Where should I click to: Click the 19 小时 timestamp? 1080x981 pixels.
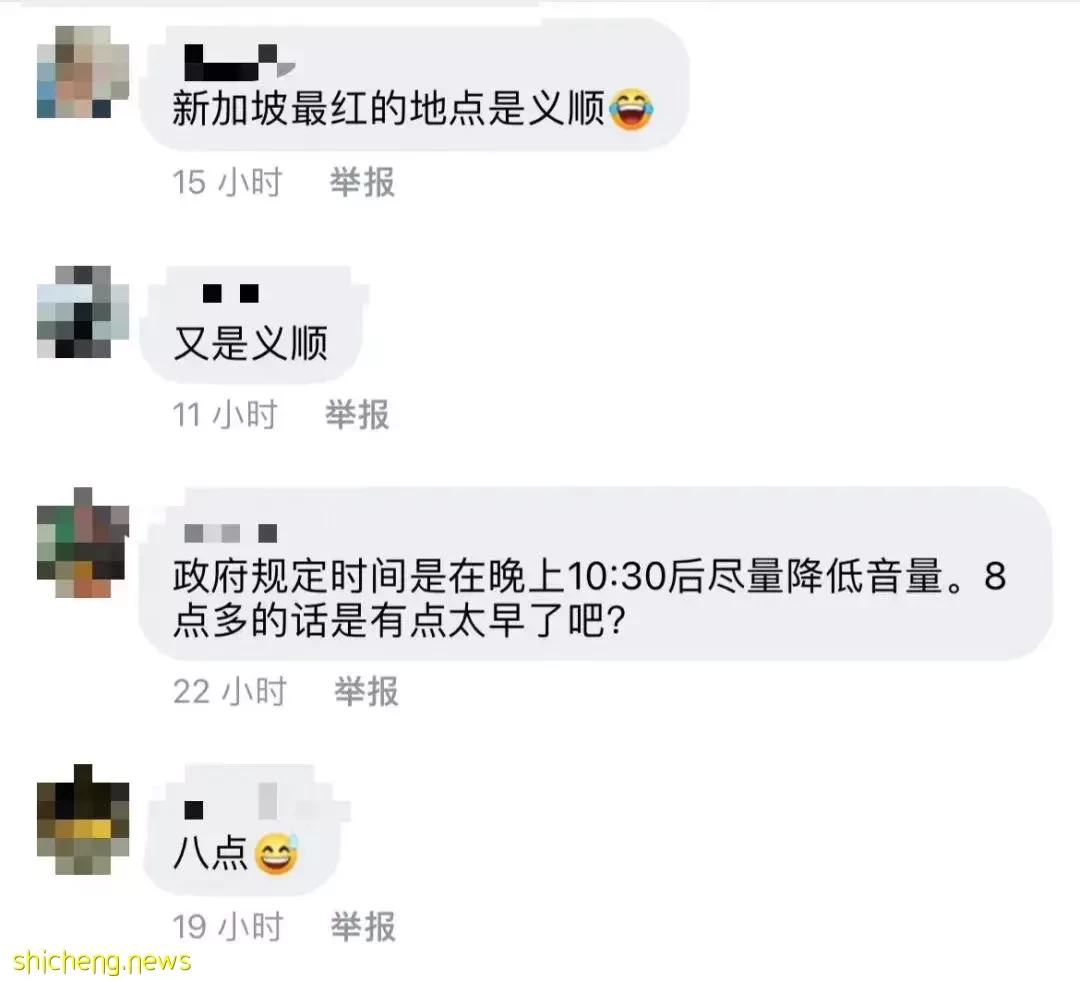click(227, 927)
